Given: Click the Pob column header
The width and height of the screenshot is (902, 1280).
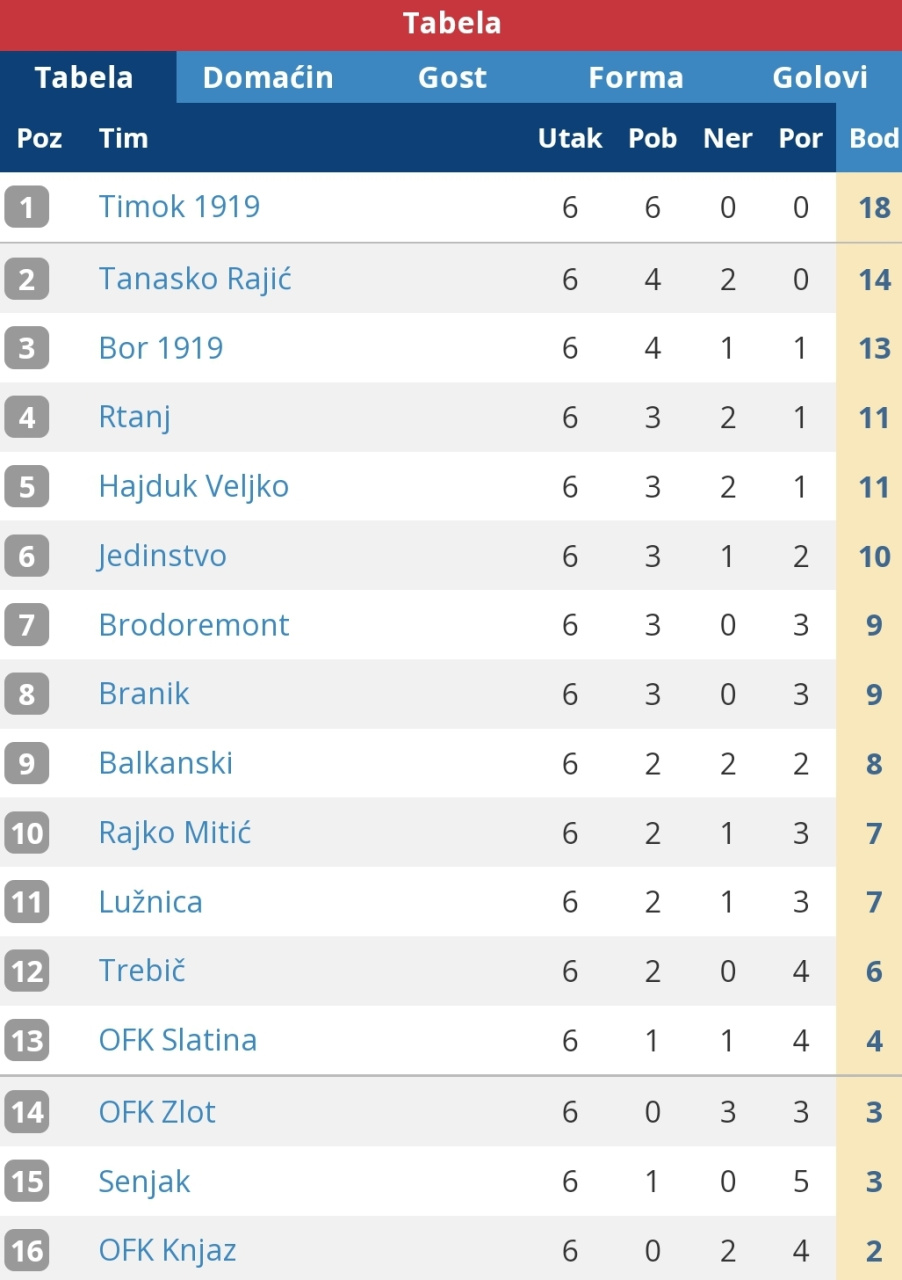Looking at the screenshot, I should [x=652, y=138].
